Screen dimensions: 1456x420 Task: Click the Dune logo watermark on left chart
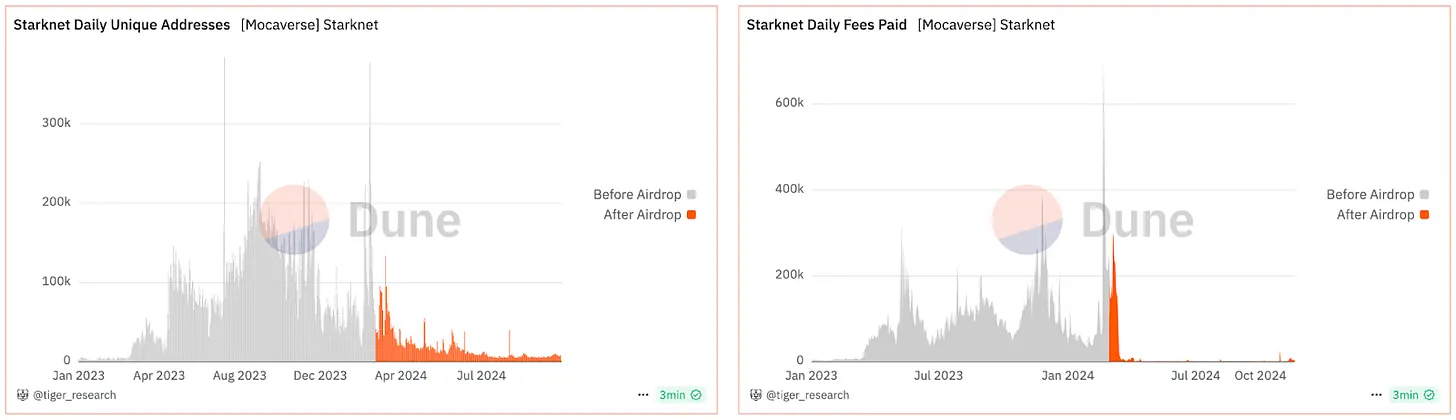(360, 220)
